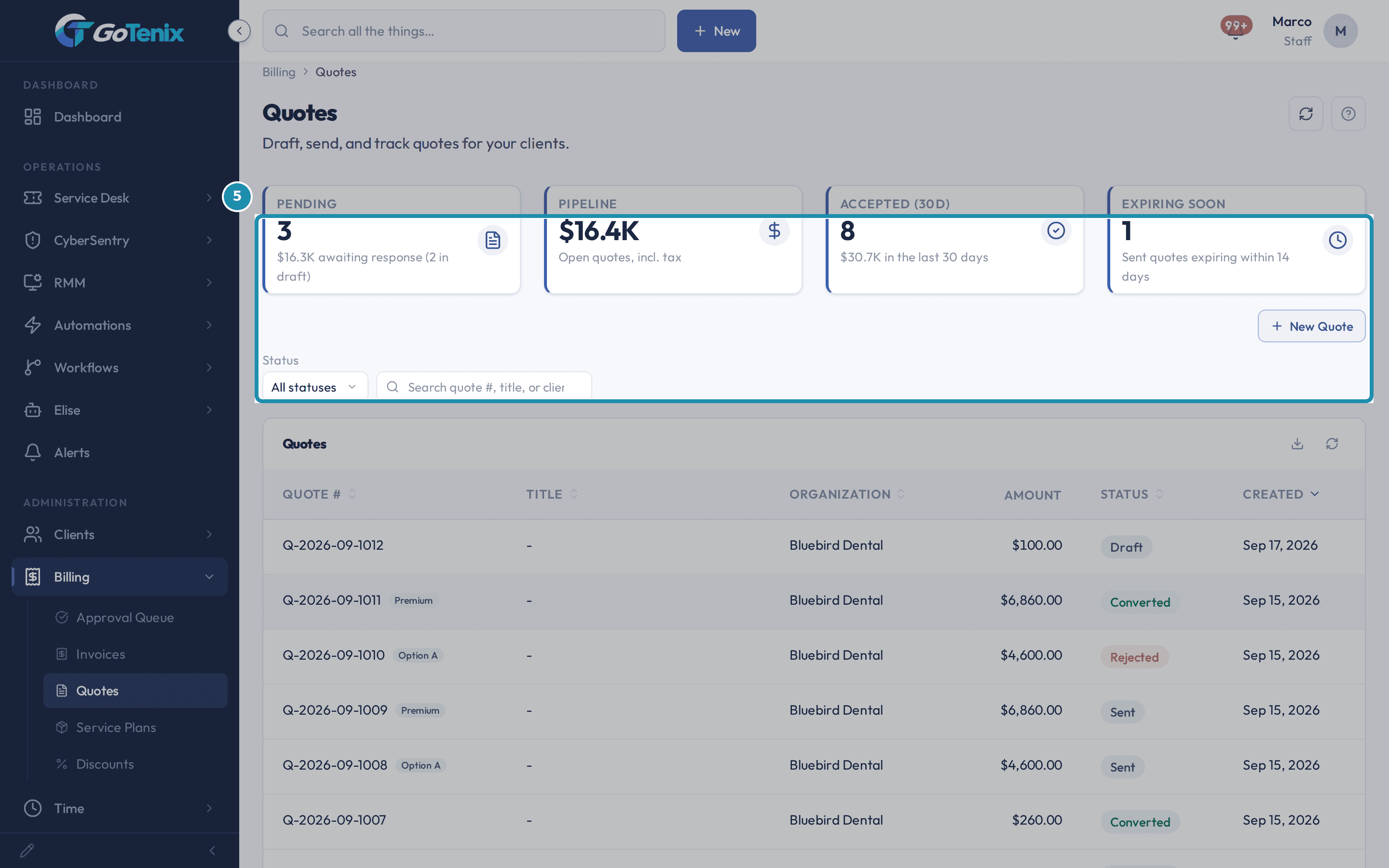Go to Approval Queue under Billing
Image resolution: width=1389 pixels, height=868 pixels.
point(136,618)
